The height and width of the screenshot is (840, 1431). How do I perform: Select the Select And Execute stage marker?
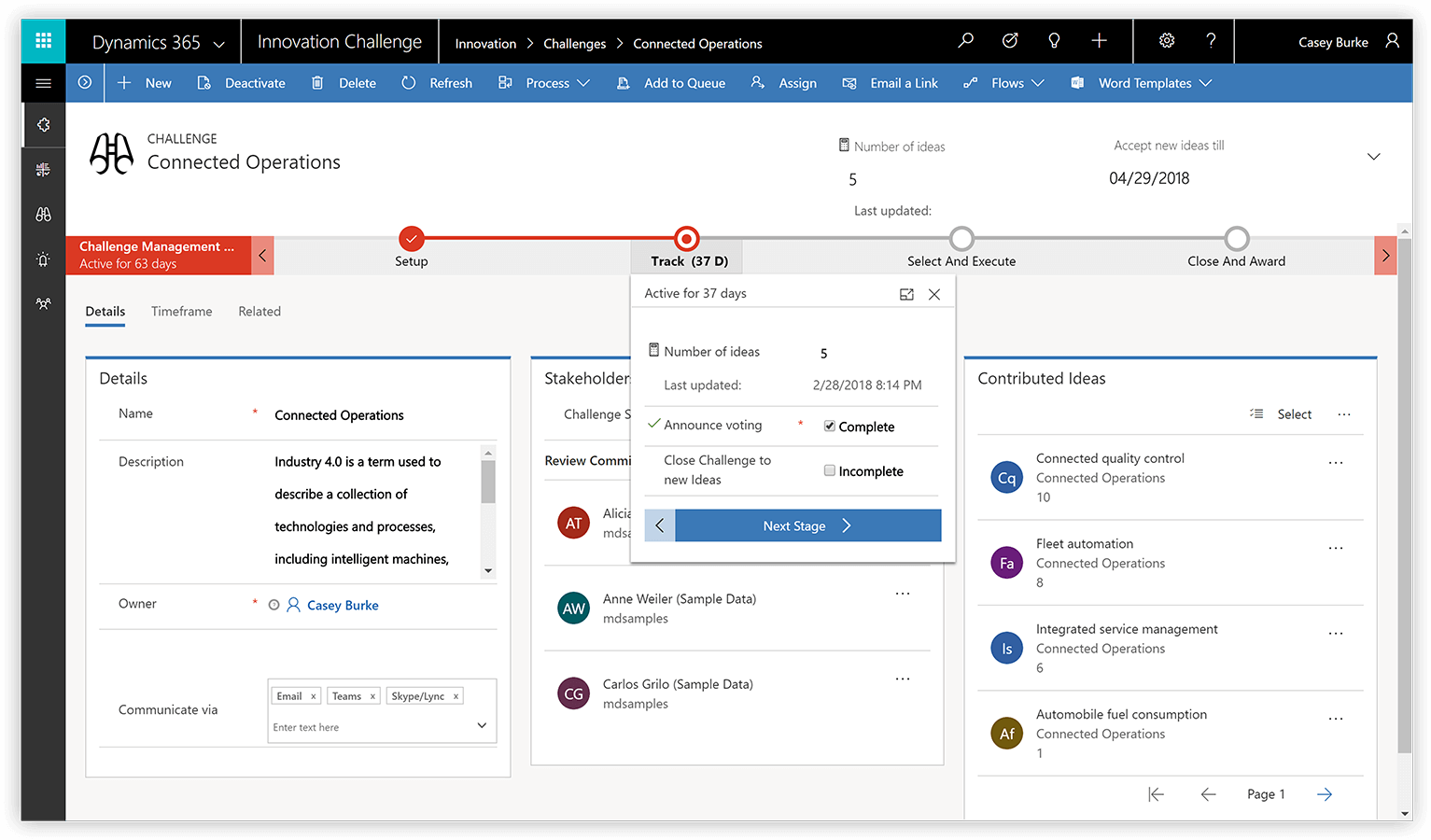point(961,239)
